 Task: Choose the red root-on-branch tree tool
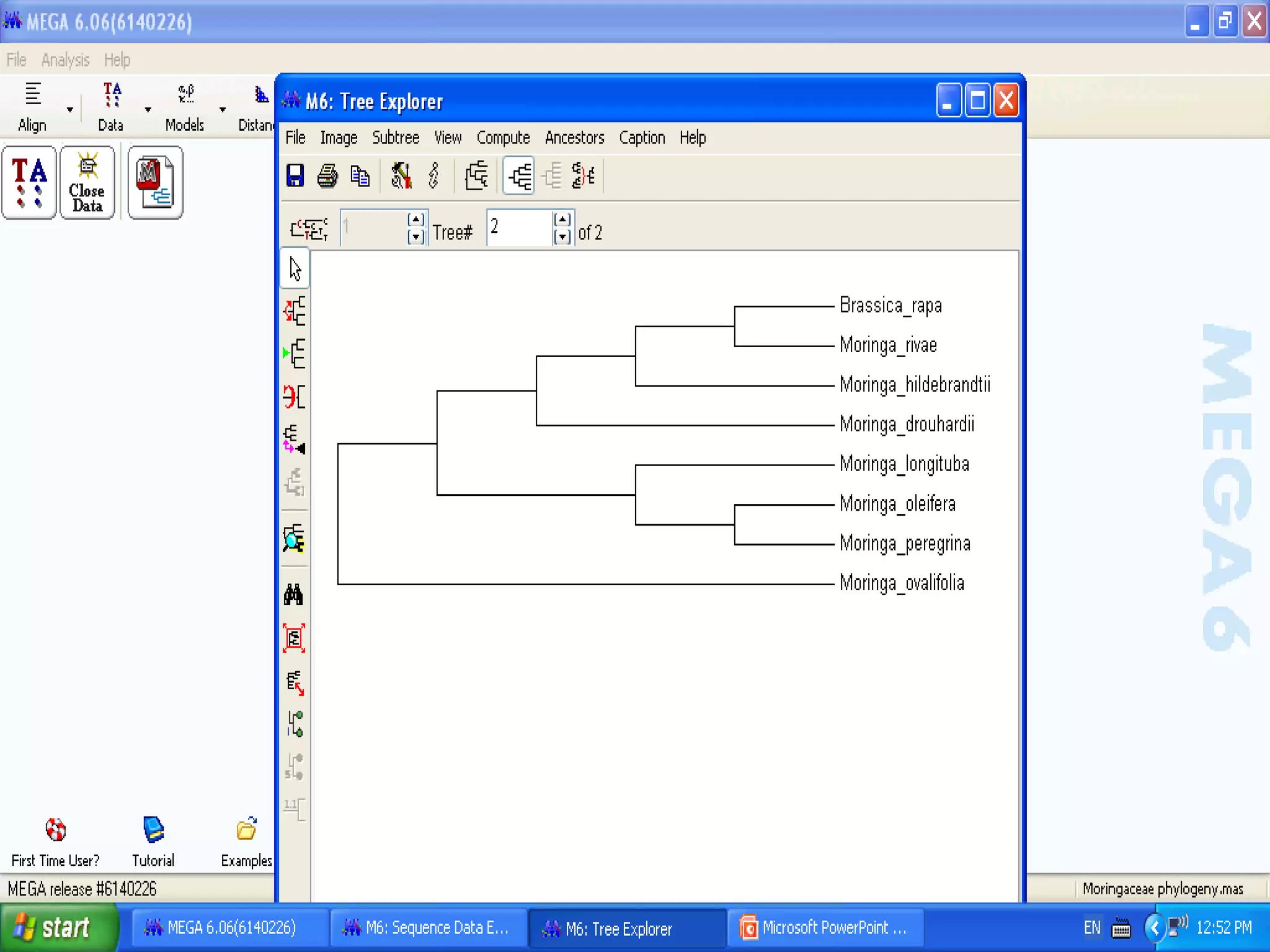295,311
